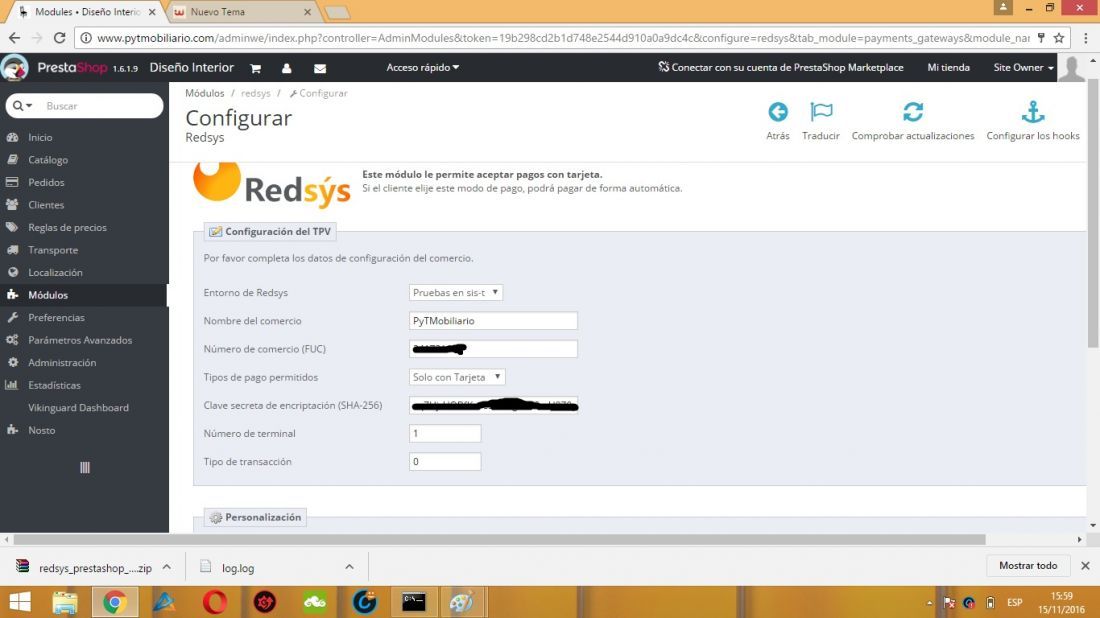Open the Chrome menu dots
Screen dimensions: 1100x618
(1085, 38)
